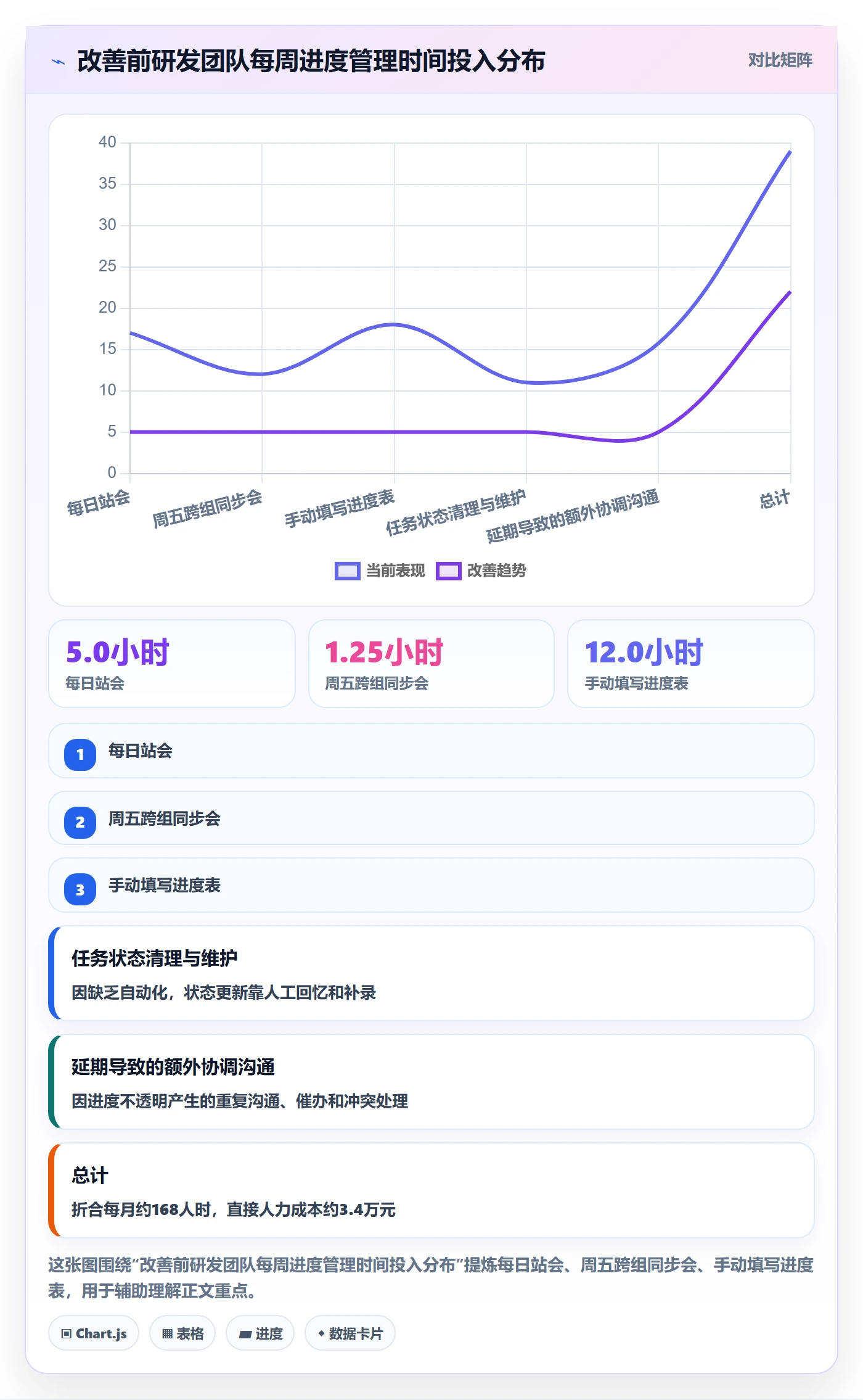Click the Chart.js tag
The image size is (863, 1400).
(x=94, y=1333)
